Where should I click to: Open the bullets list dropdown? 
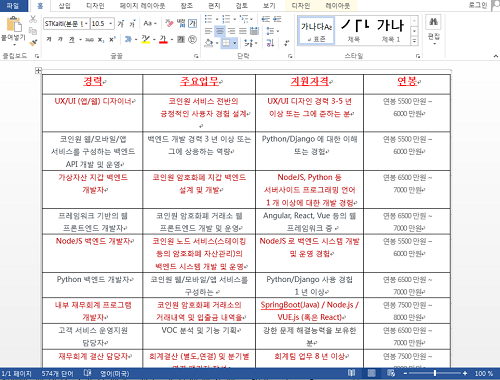pos(217,19)
